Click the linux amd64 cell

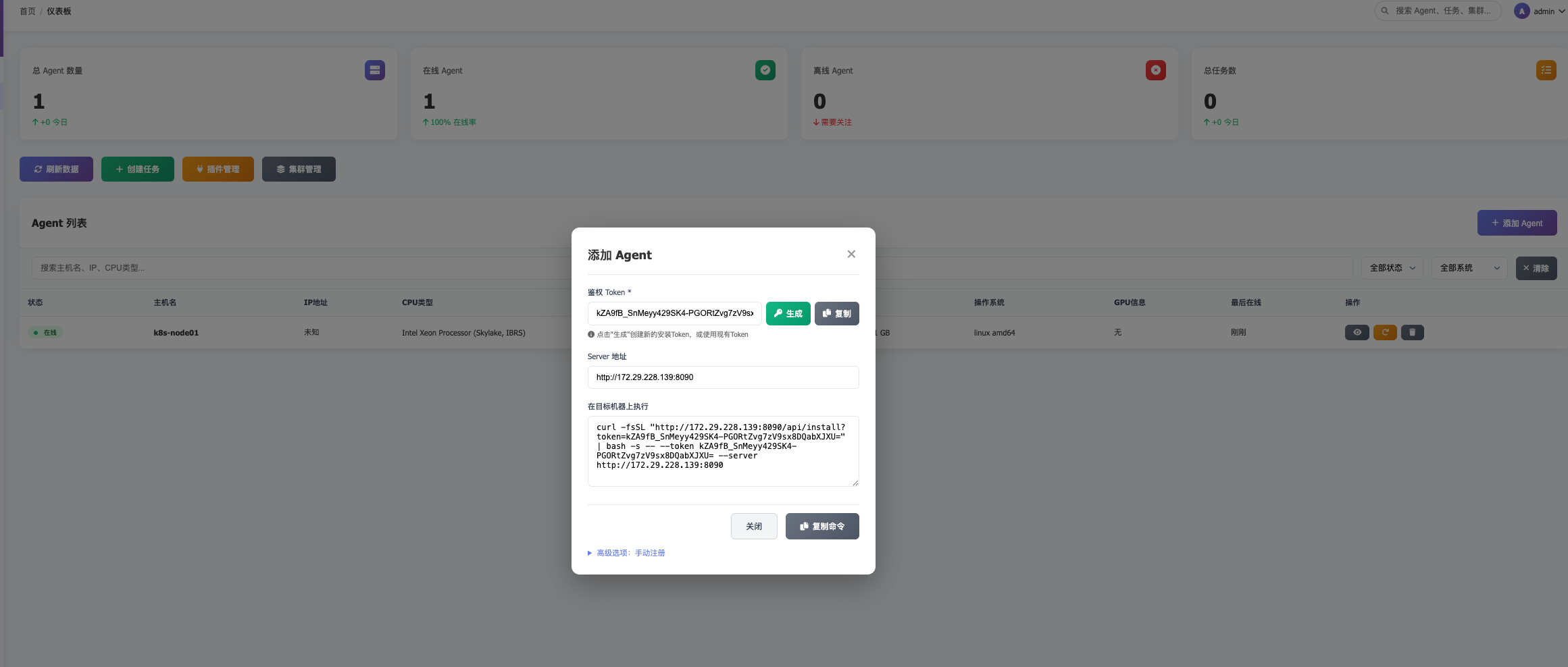coord(994,333)
